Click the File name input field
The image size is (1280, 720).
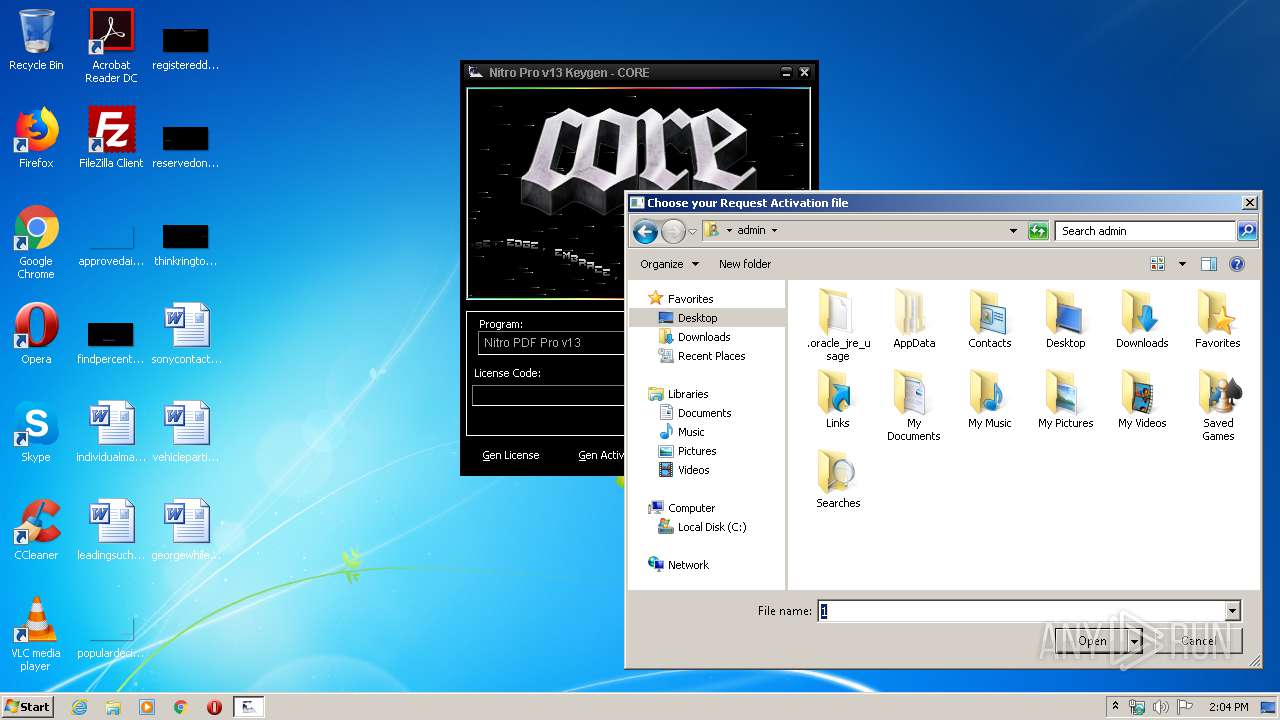[x=1022, y=611]
